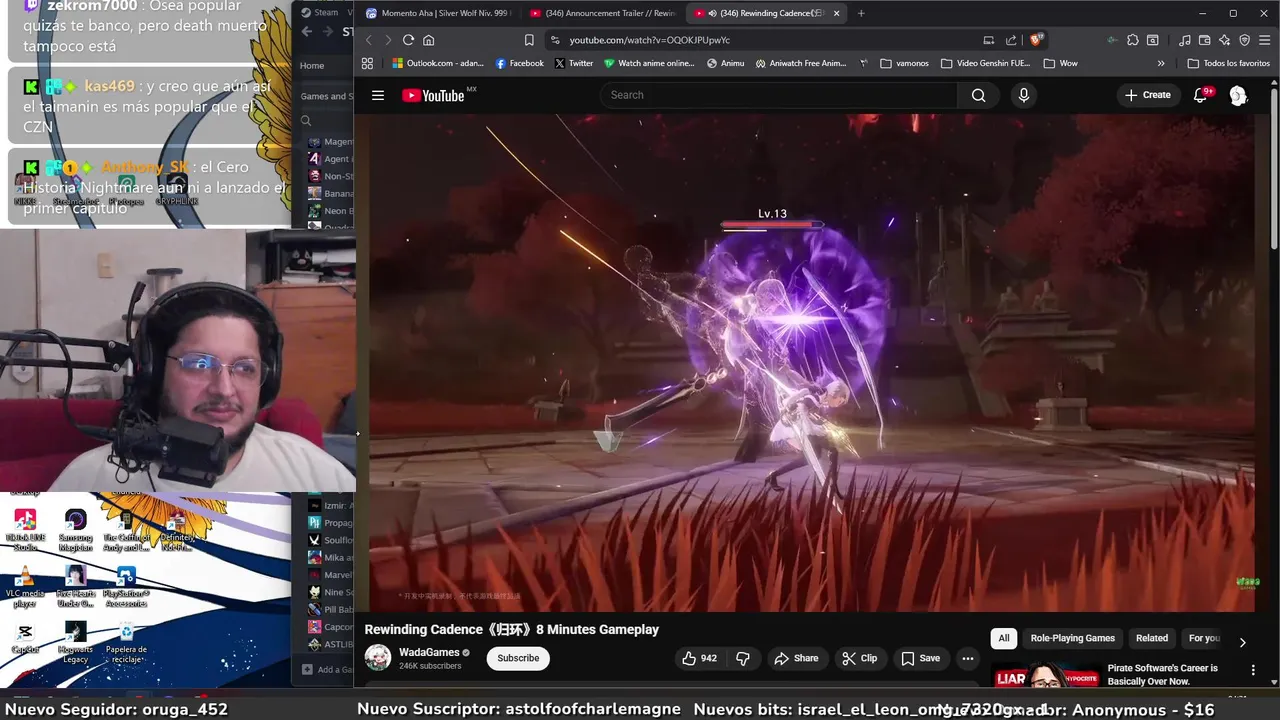Screen dimensions: 1280x720
Task: Switch to the Announcement Trailer tab
Action: click(603, 13)
